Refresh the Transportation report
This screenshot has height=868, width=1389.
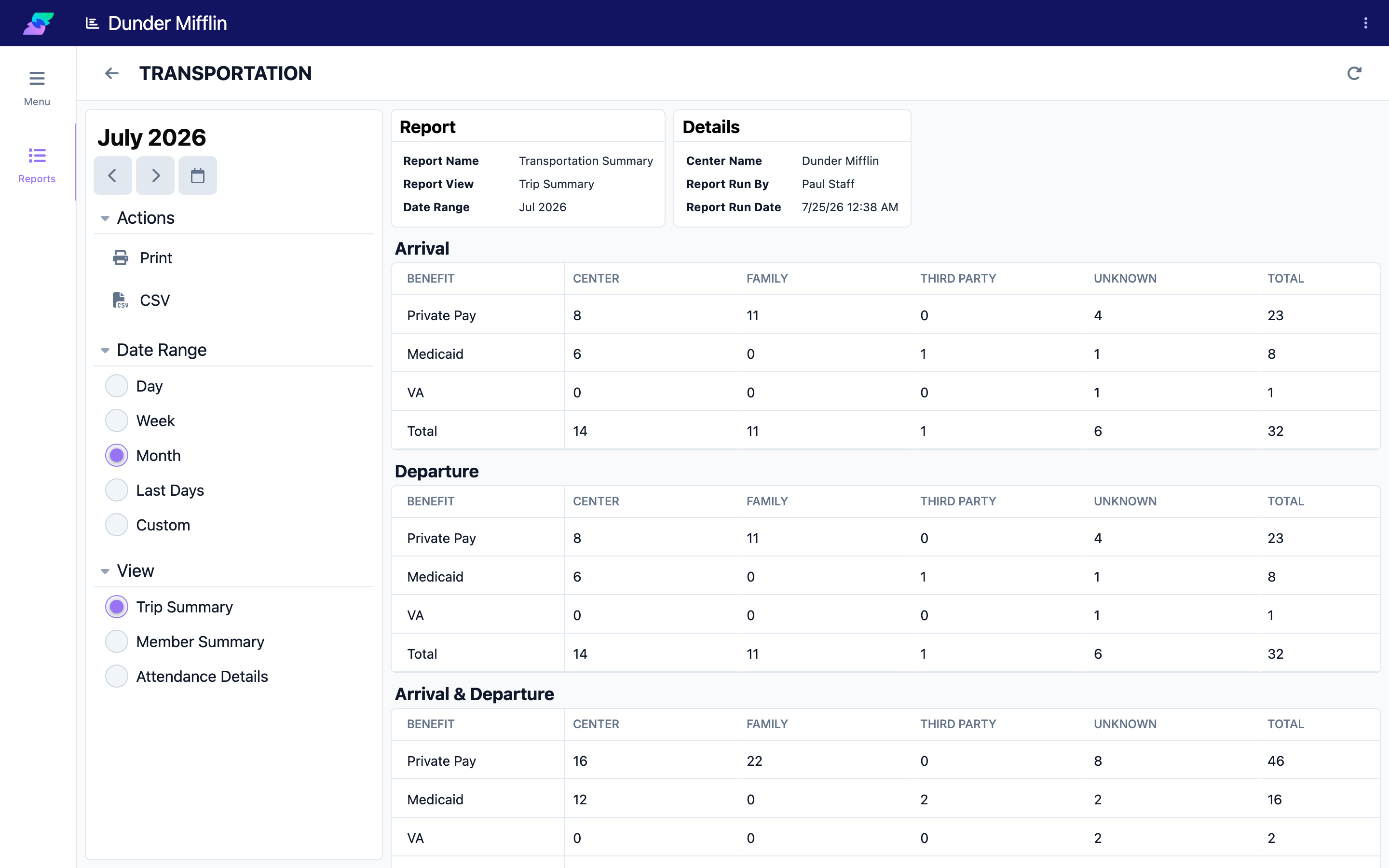coord(1354,73)
